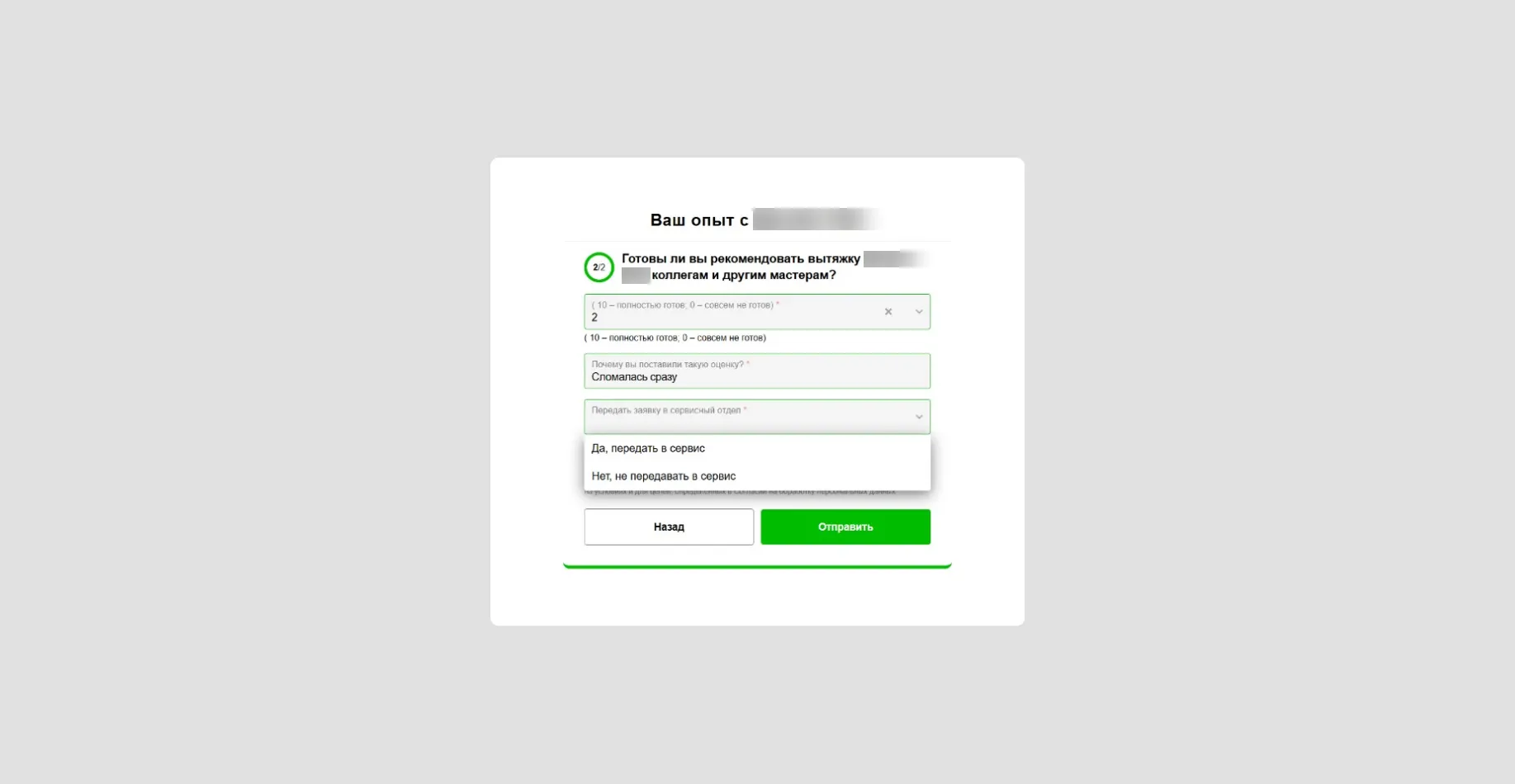
Task: Click the "Ваш опыт с" heading
Action: (699, 220)
